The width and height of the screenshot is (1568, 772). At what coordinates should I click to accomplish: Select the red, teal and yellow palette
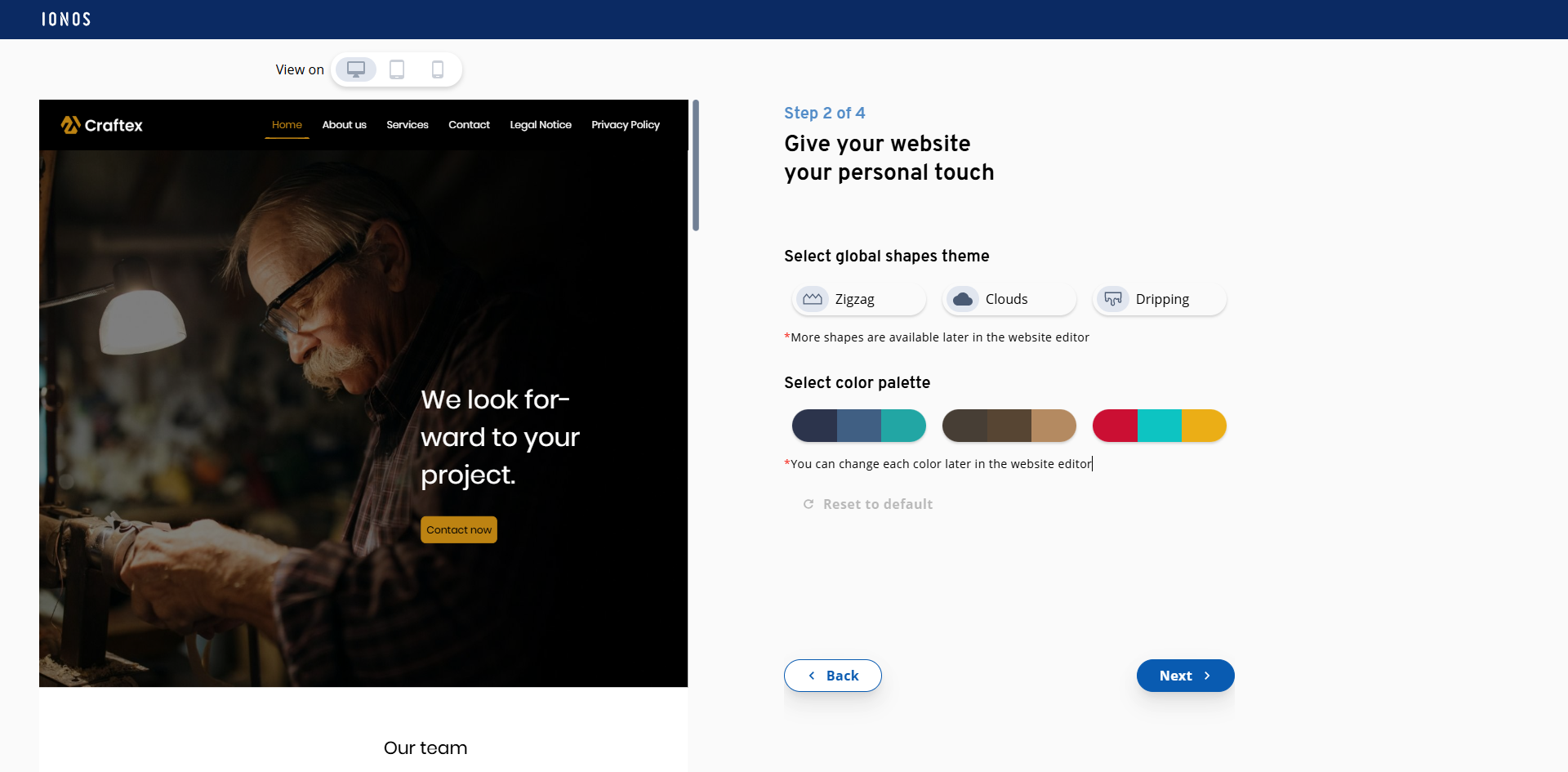1159,426
